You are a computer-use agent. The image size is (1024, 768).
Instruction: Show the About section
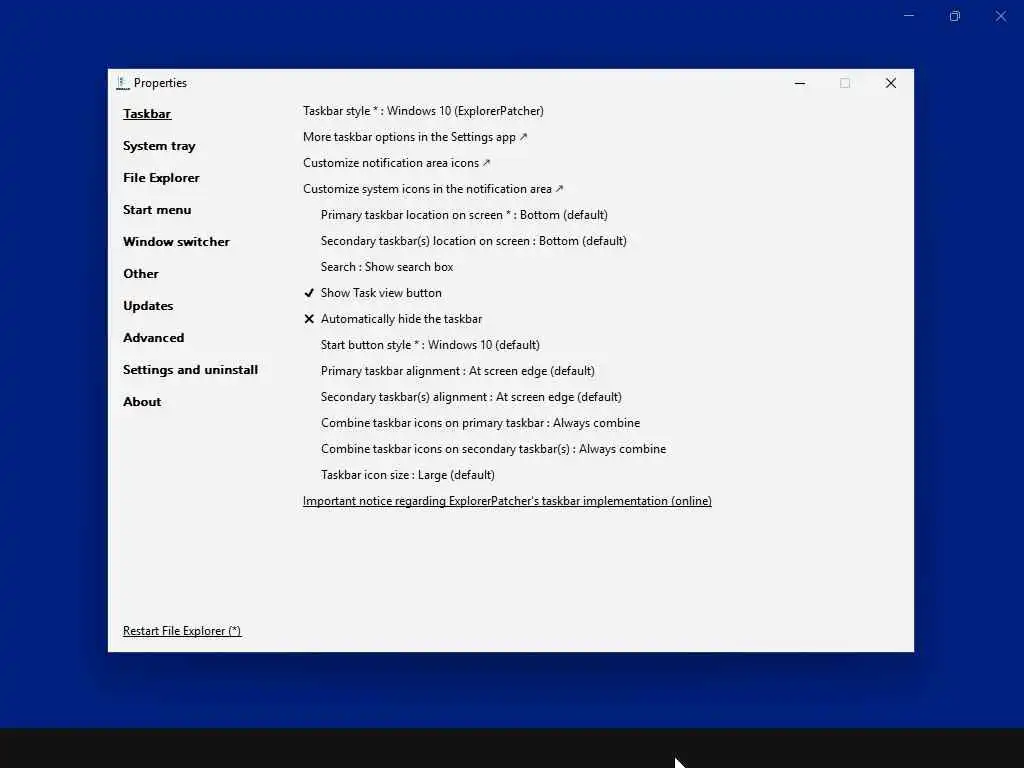(142, 402)
